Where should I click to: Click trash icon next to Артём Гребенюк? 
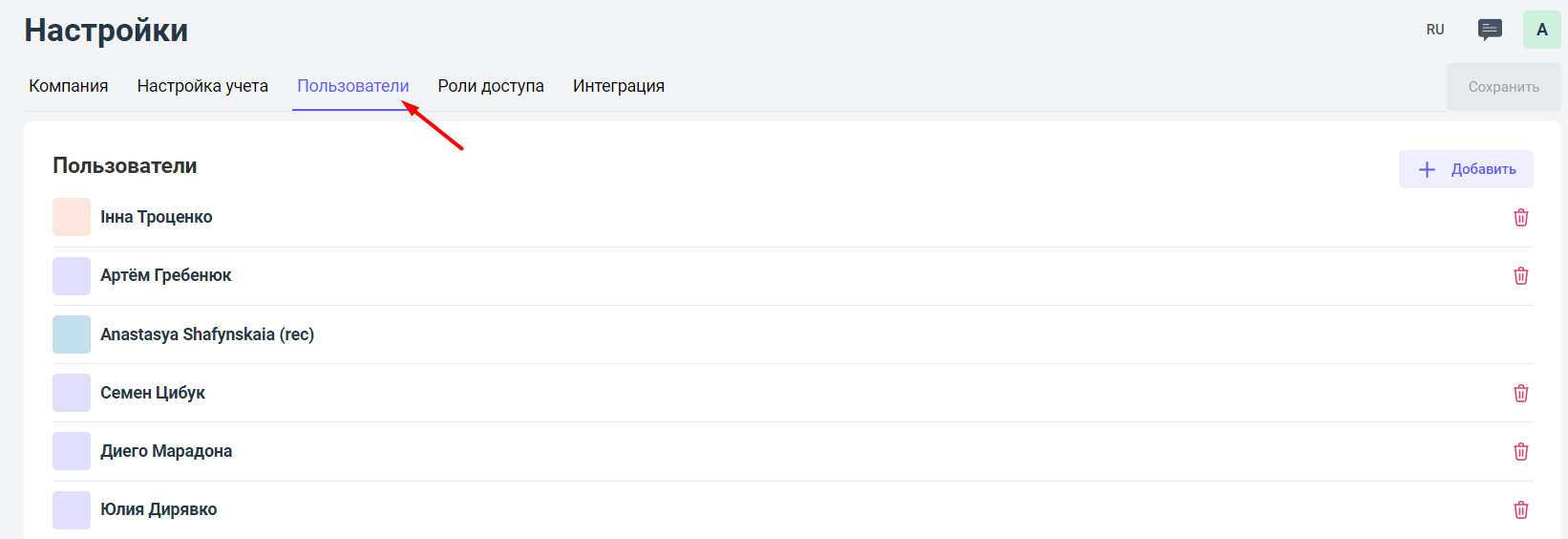1520,276
